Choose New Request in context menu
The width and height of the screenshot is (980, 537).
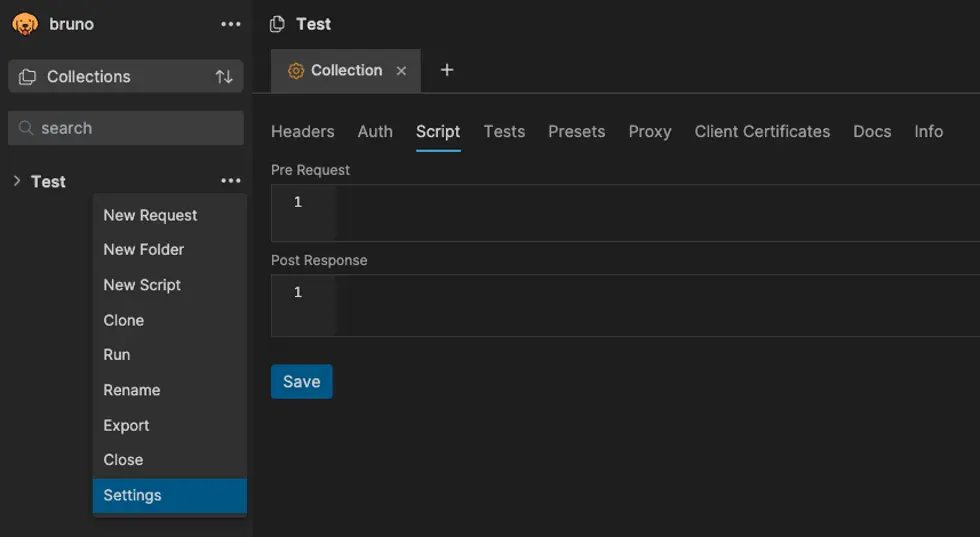click(150, 215)
